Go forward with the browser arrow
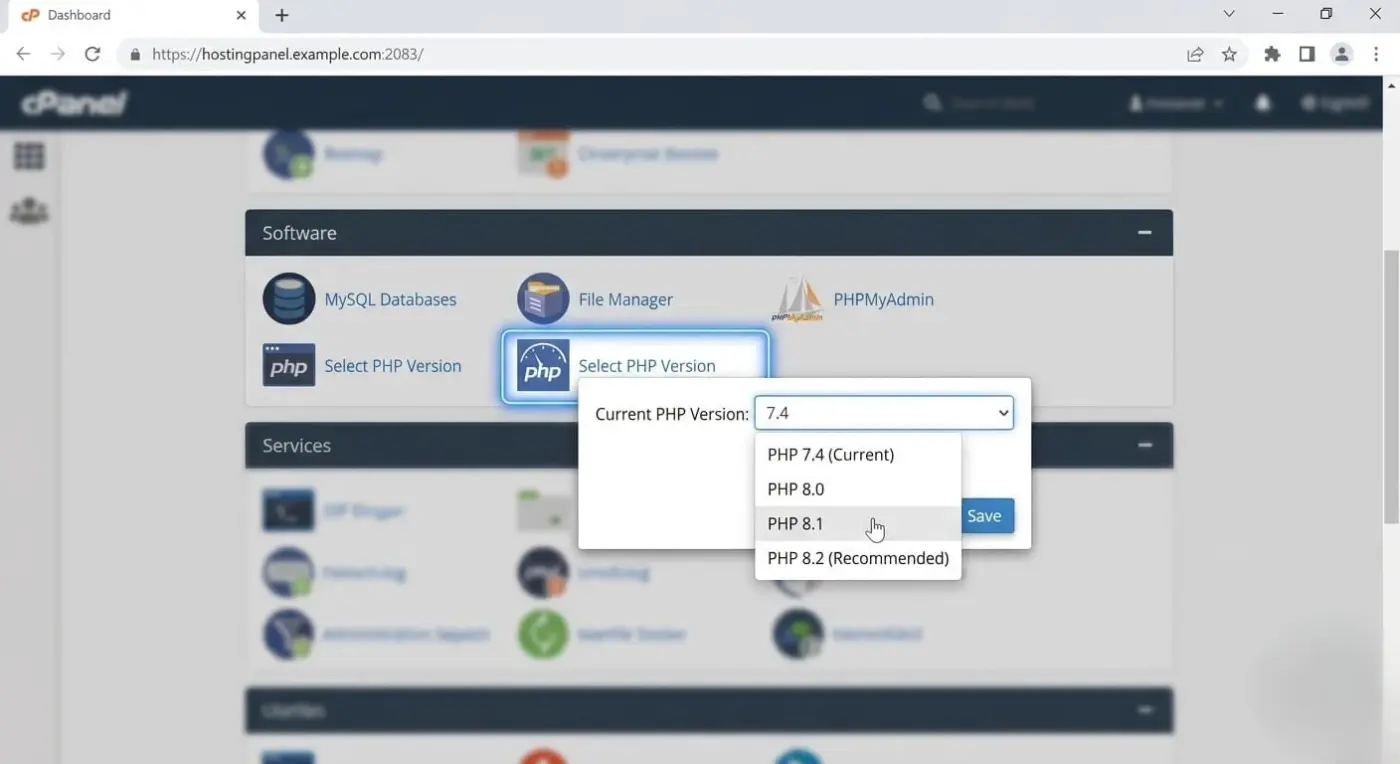1400x764 pixels. coord(58,54)
